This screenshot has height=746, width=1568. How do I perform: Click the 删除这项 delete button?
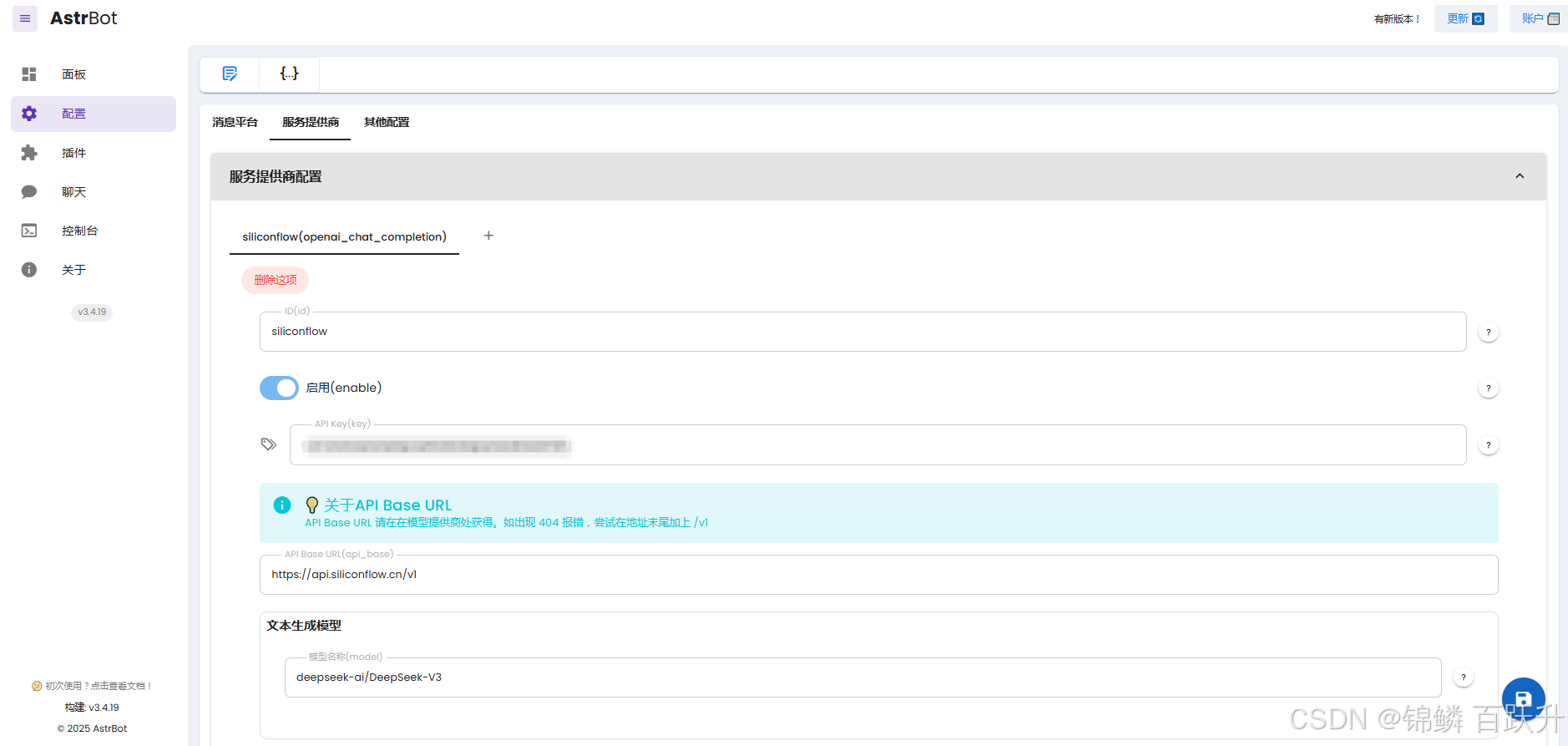(x=276, y=280)
